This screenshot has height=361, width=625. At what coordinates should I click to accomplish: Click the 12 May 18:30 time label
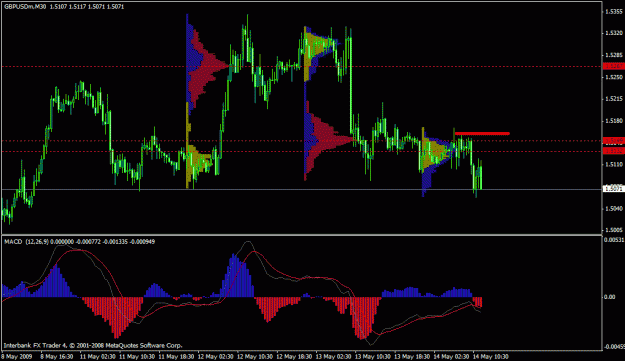tap(294, 356)
